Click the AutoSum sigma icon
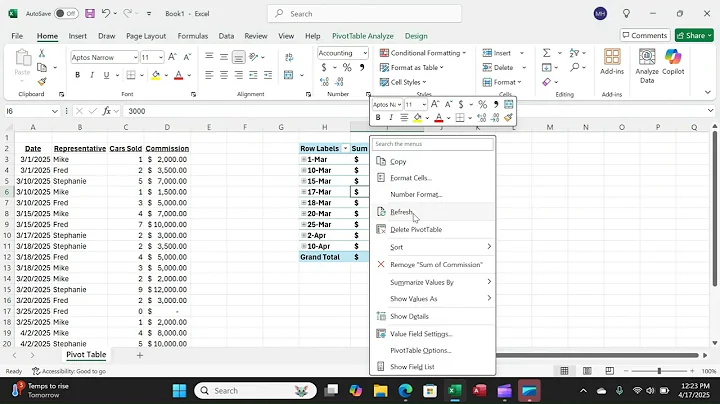Viewport: 720px width, 404px height. 546,53
